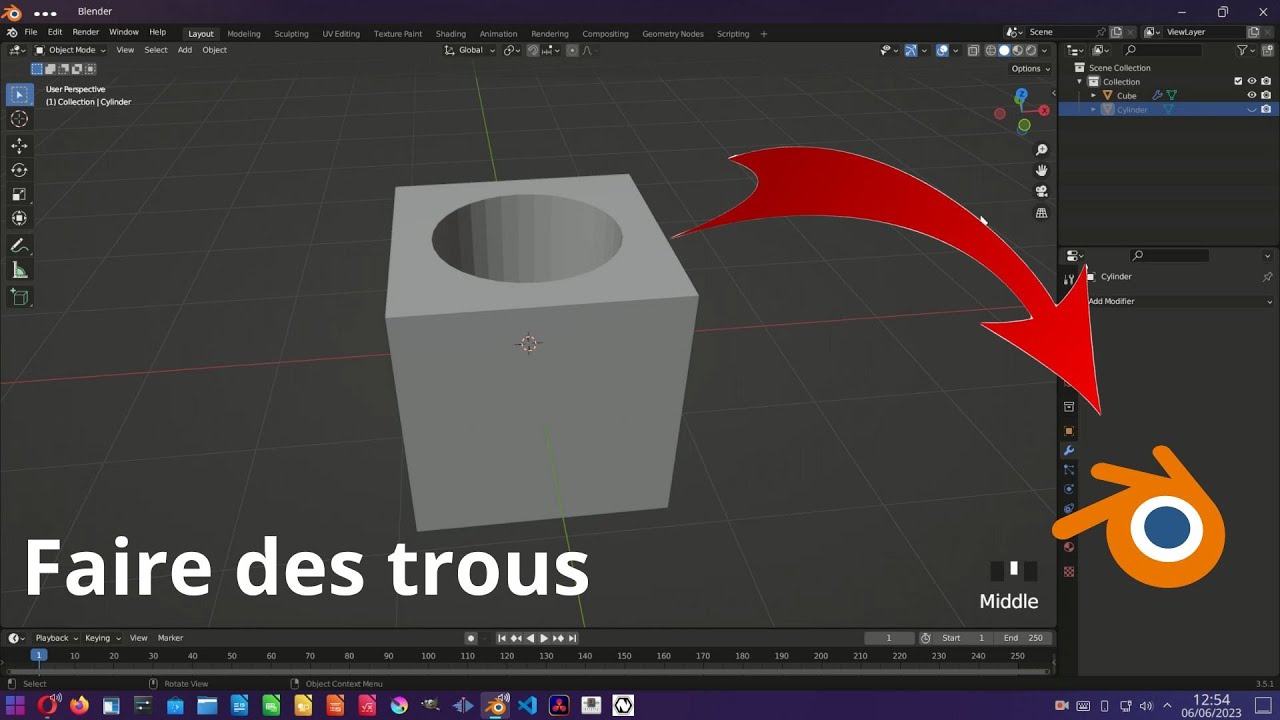The height and width of the screenshot is (720, 1280).
Task: Toggle Cube render camera icon in outliner
Action: pos(1266,95)
